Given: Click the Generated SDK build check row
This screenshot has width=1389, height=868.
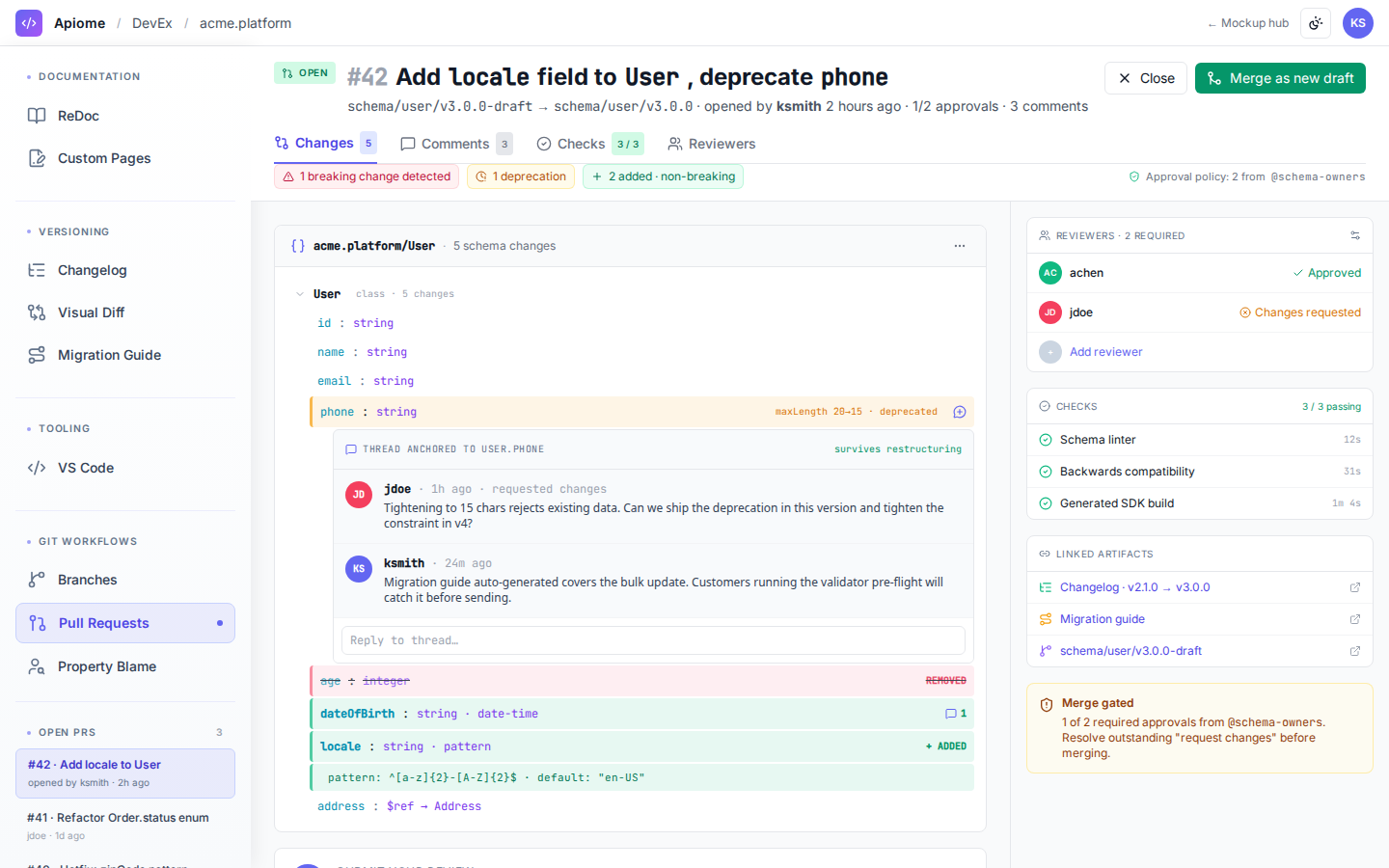Looking at the screenshot, I should tap(1200, 503).
